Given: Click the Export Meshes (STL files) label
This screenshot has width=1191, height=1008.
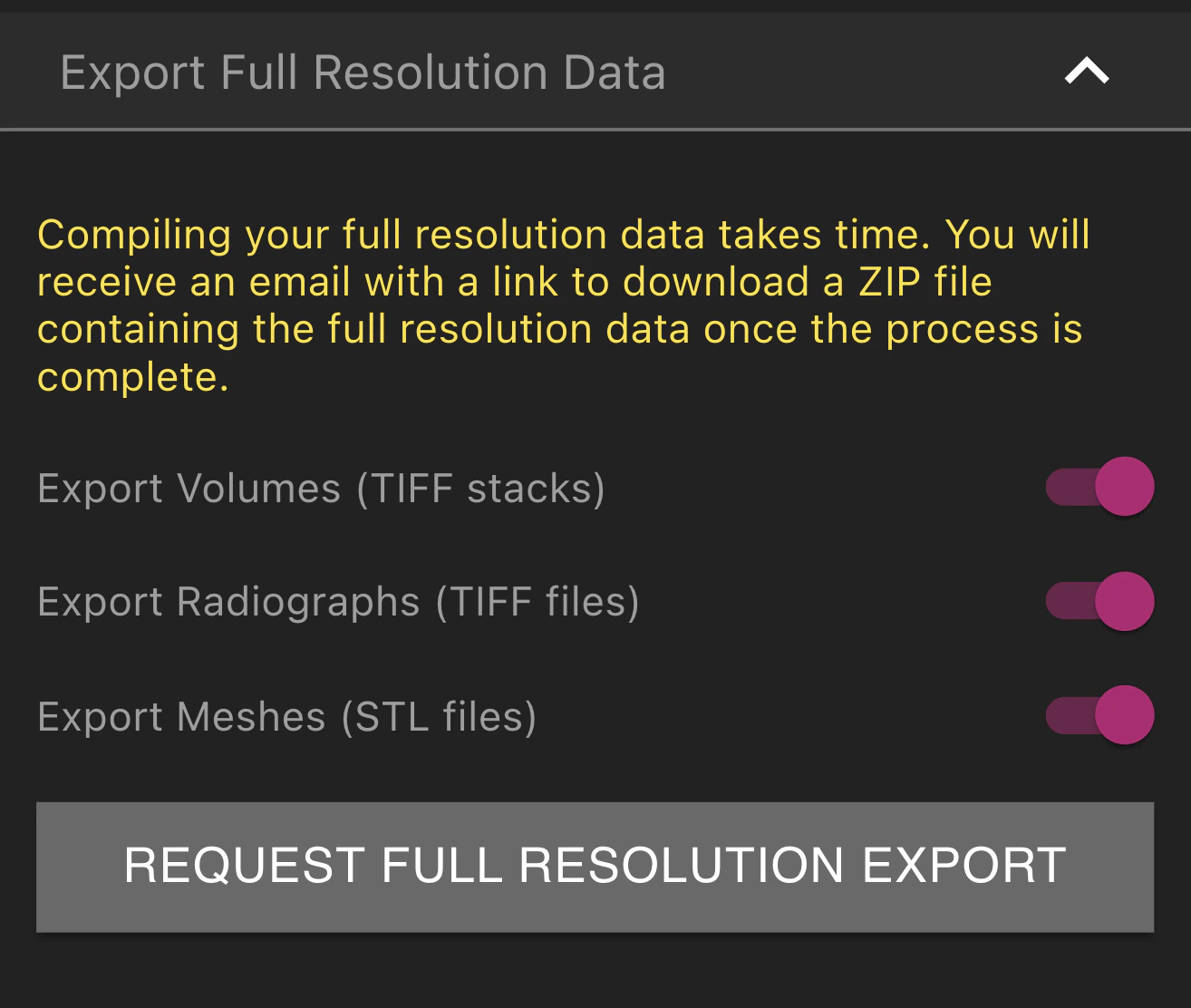Looking at the screenshot, I should [x=286, y=715].
